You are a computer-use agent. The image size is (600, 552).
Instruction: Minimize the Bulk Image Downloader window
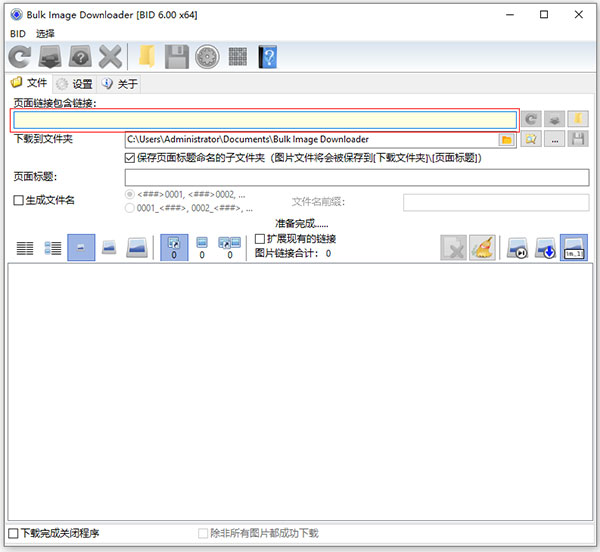click(x=510, y=15)
